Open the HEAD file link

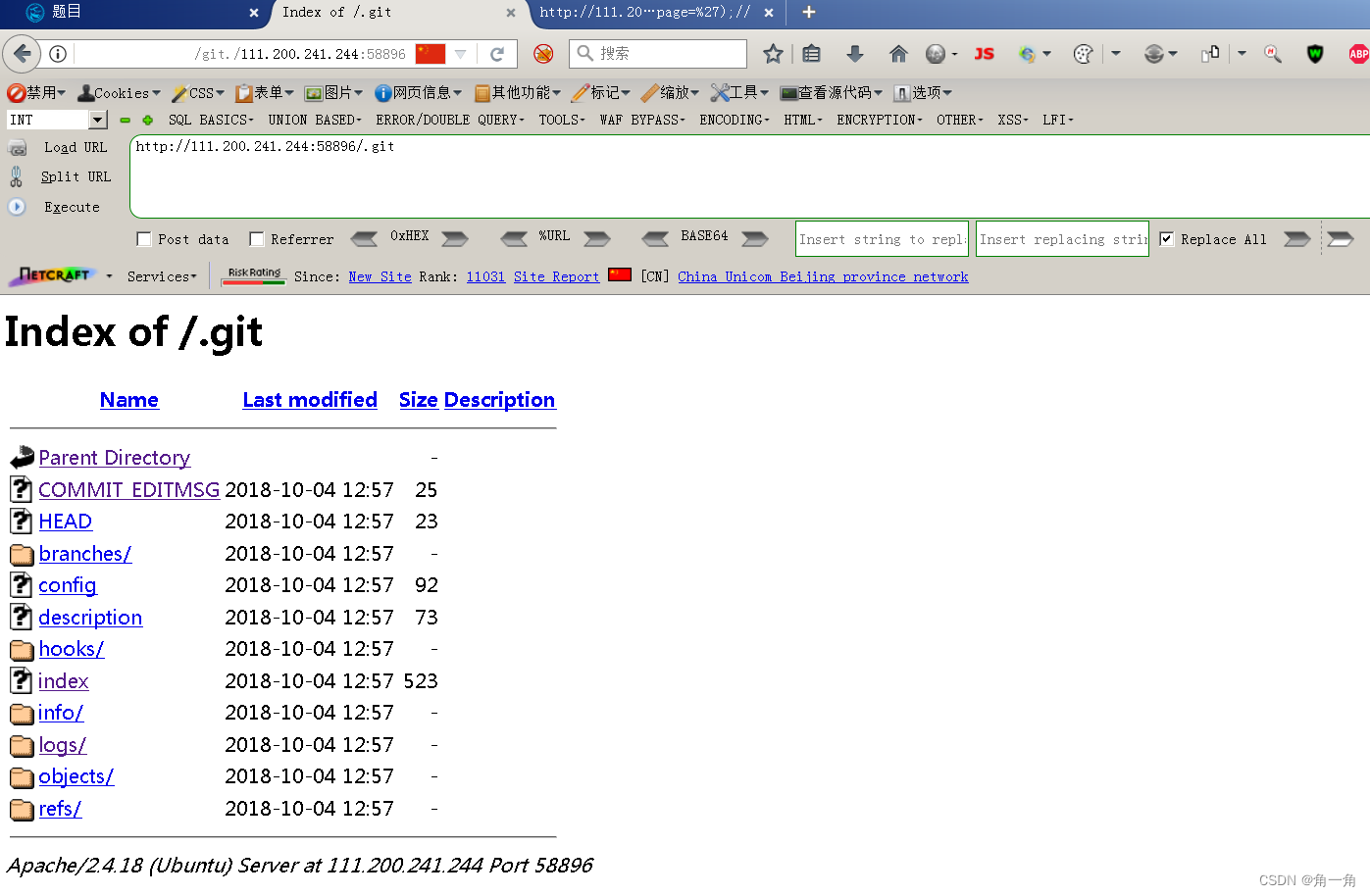[x=66, y=522]
